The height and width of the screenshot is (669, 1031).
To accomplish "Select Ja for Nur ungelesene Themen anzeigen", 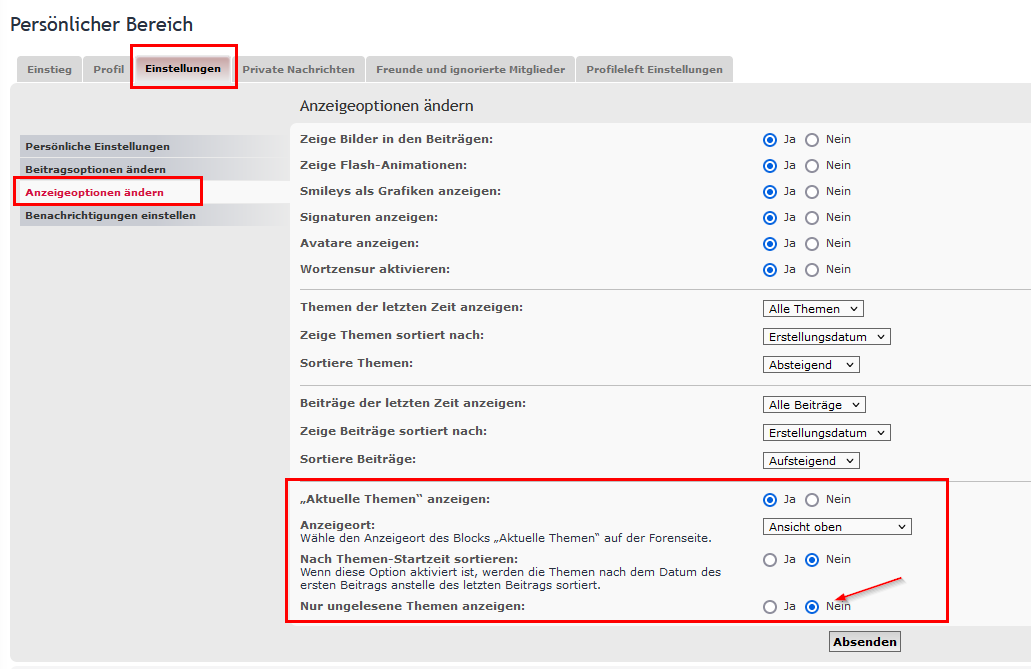I will (770, 607).
